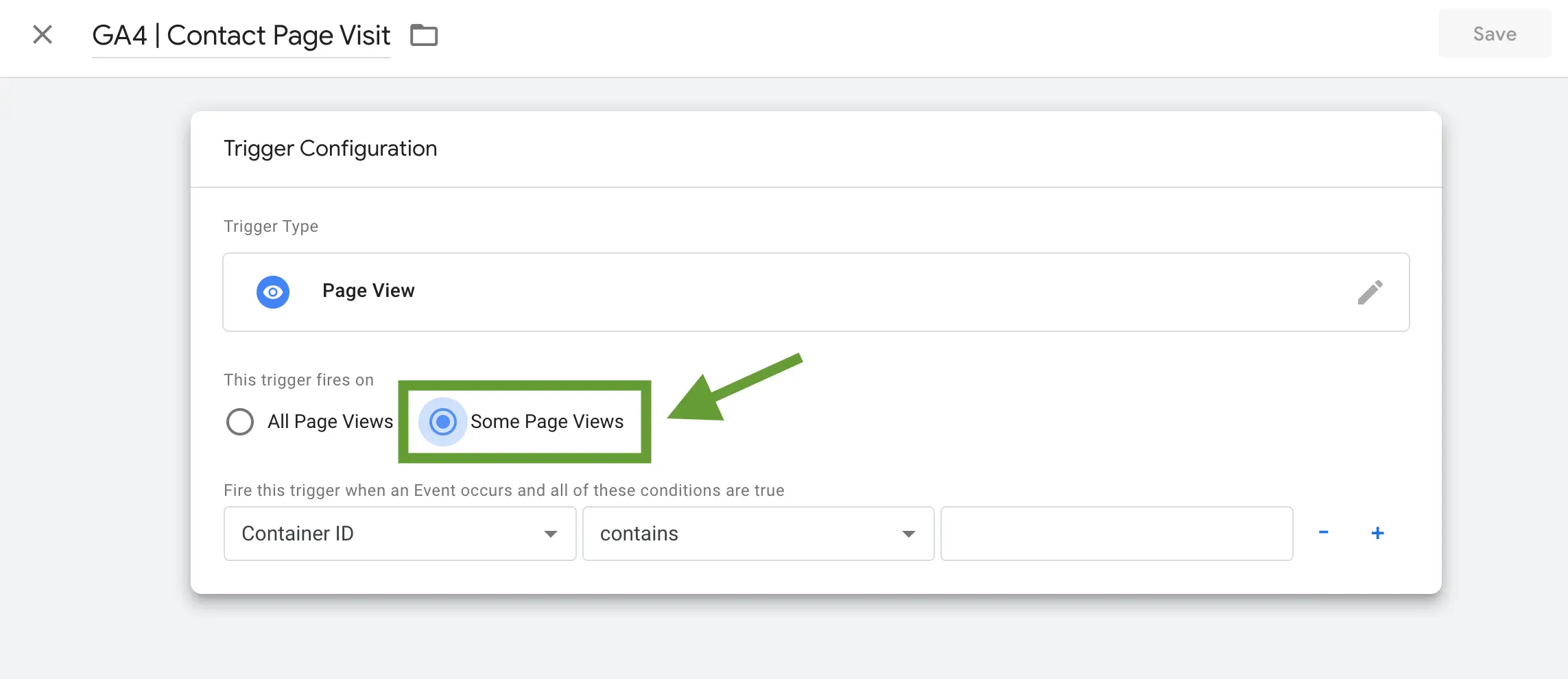Click the contains dropdown arrow
This screenshot has width=1568, height=679.
coord(909,534)
